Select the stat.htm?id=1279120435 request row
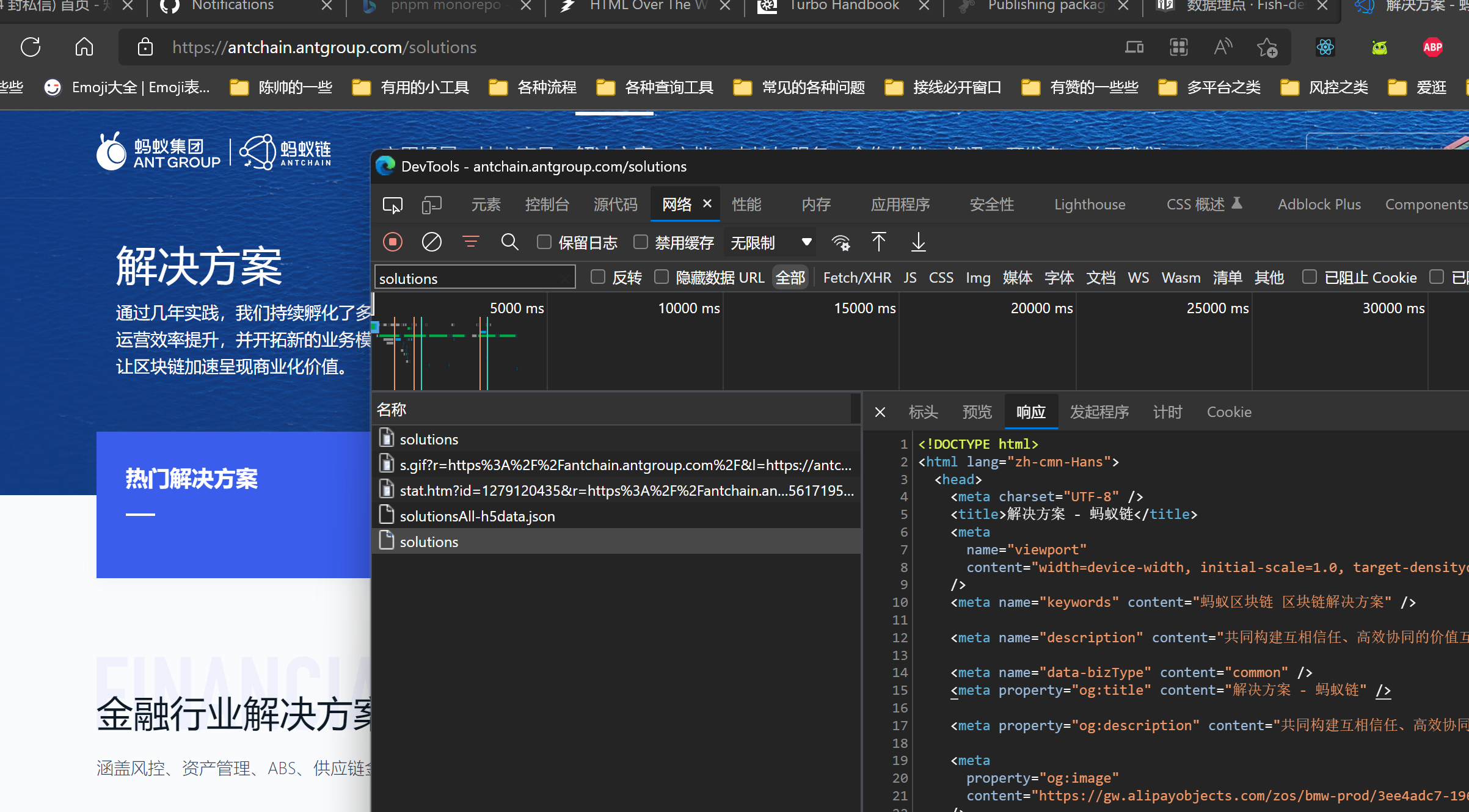The height and width of the screenshot is (812, 1469). coord(616,490)
